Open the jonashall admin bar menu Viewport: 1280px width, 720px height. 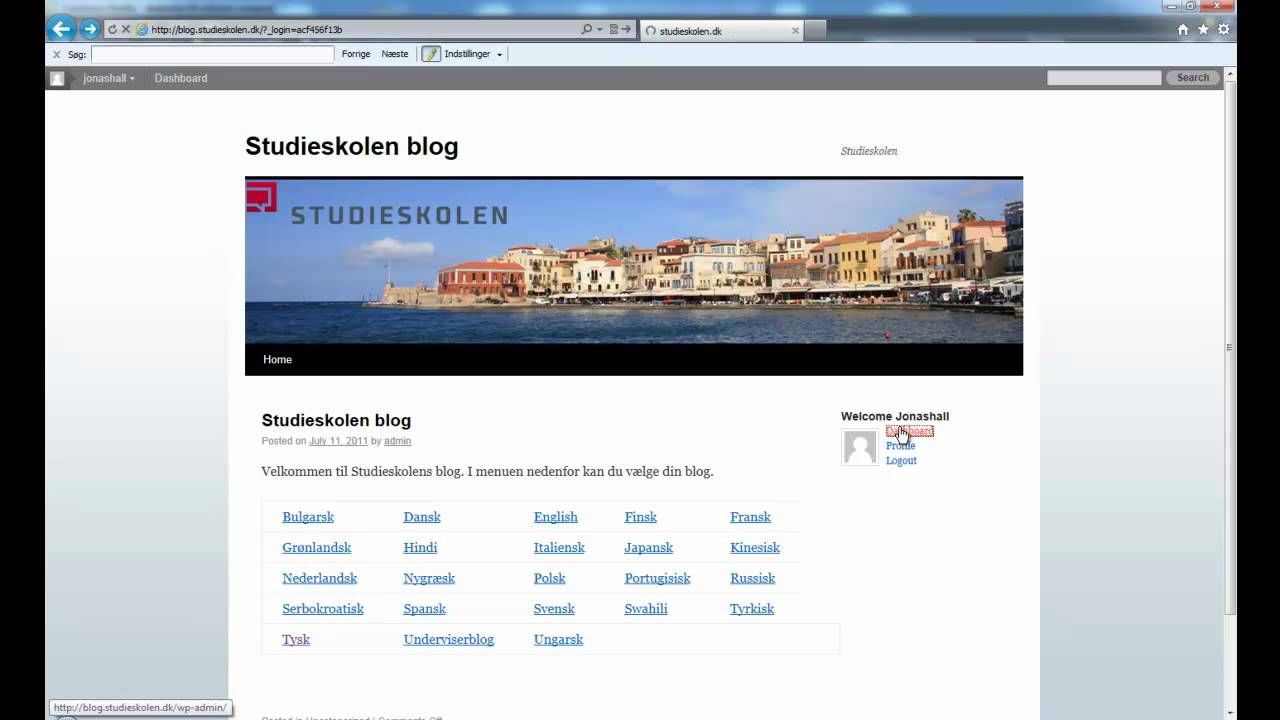[x=108, y=78]
